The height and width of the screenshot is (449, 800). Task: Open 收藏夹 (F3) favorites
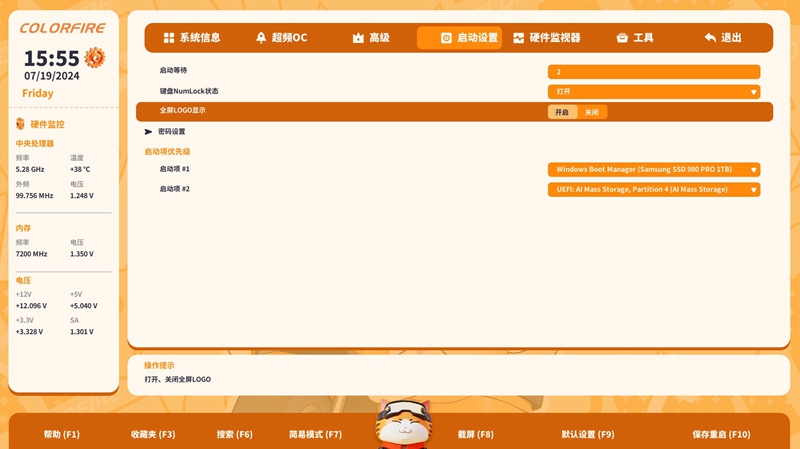pyautogui.click(x=153, y=435)
